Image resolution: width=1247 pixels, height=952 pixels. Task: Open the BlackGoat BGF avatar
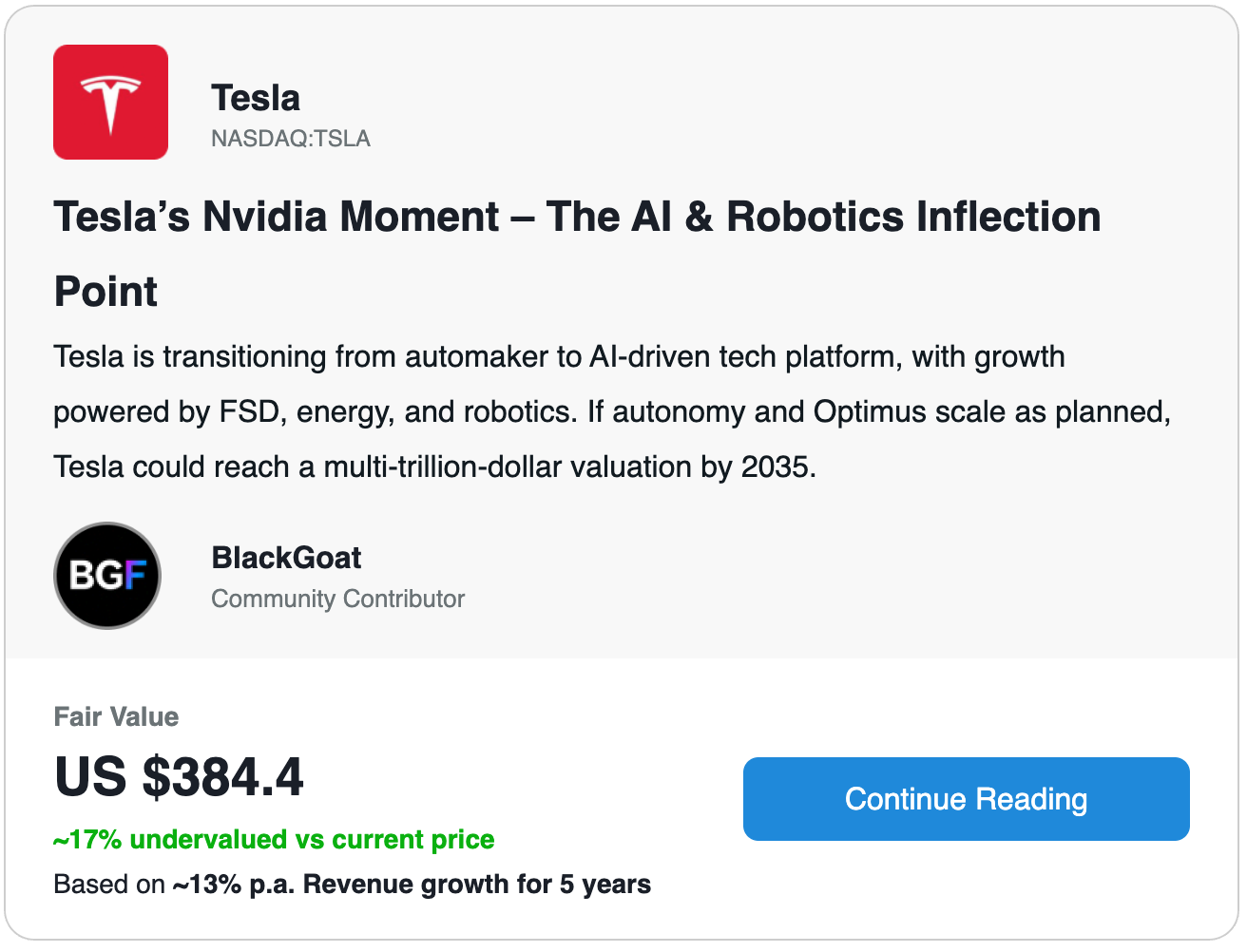(107, 576)
